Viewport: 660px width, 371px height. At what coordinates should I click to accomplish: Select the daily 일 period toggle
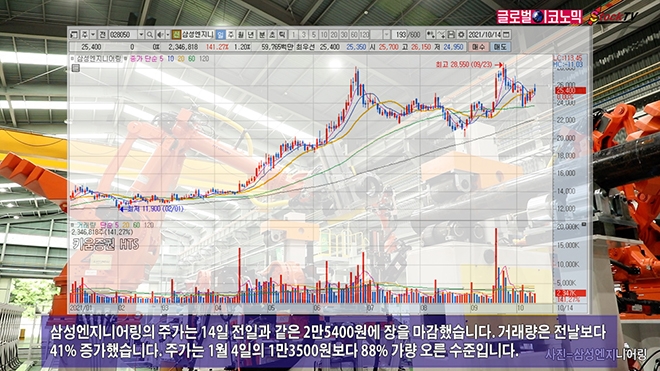coord(221,35)
